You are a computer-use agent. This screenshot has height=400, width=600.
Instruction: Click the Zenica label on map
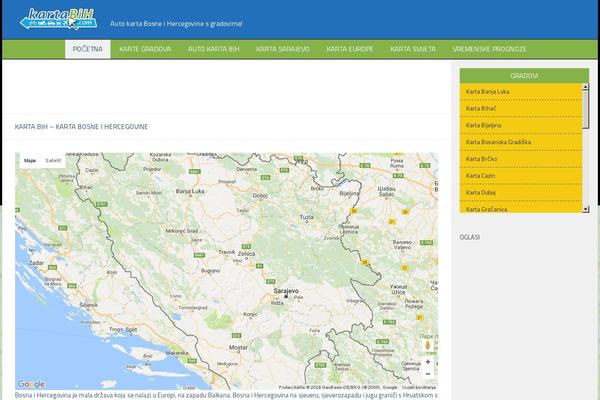246,254
